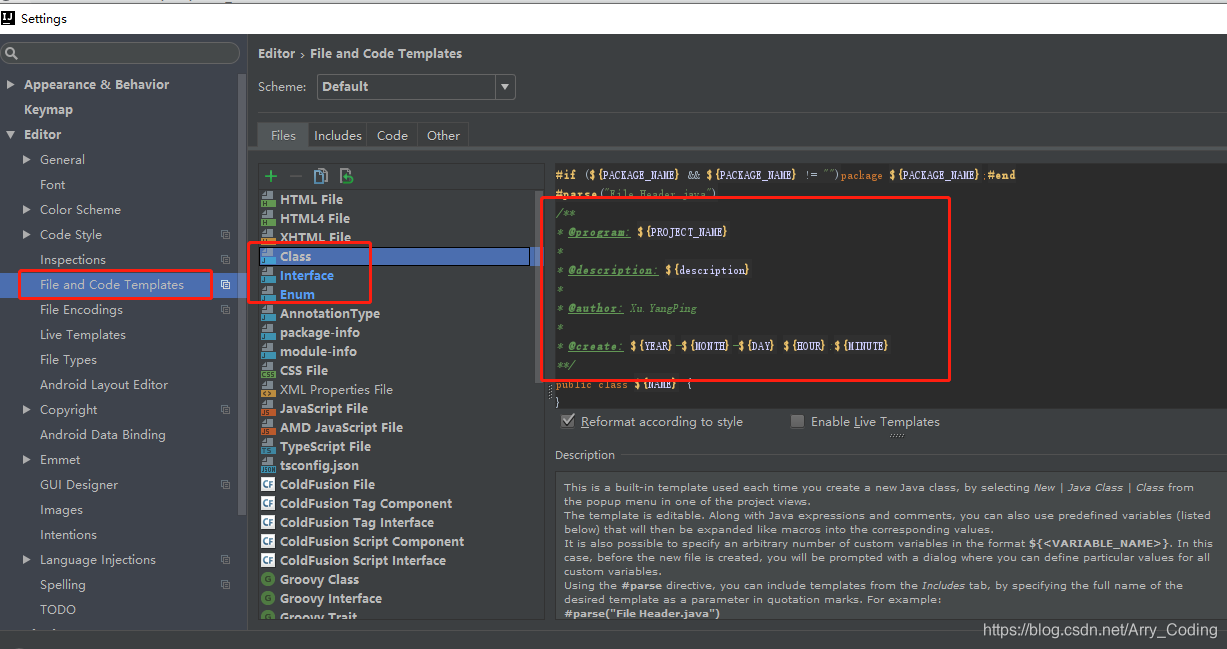The height and width of the screenshot is (649, 1227).
Task: Open the File Types settings page
Action: pos(68,360)
